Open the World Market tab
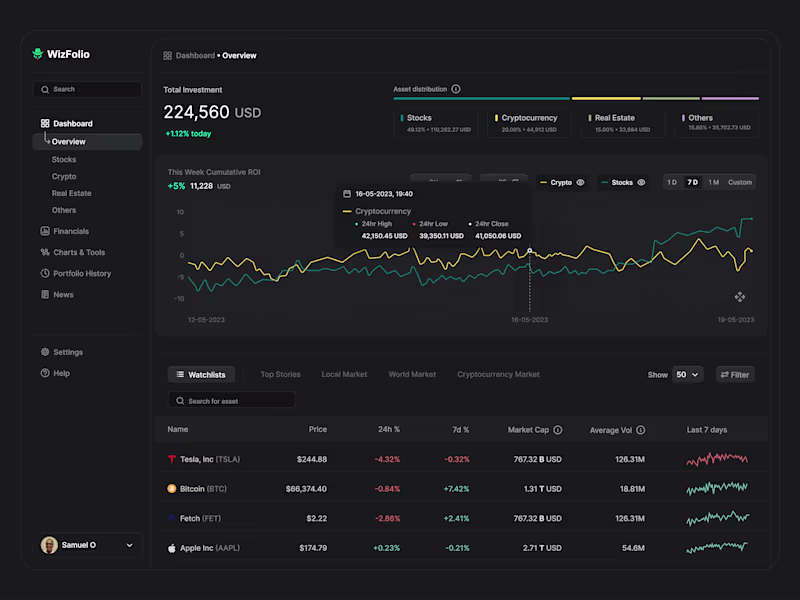Screen dimensions: 800x600 click(x=412, y=374)
